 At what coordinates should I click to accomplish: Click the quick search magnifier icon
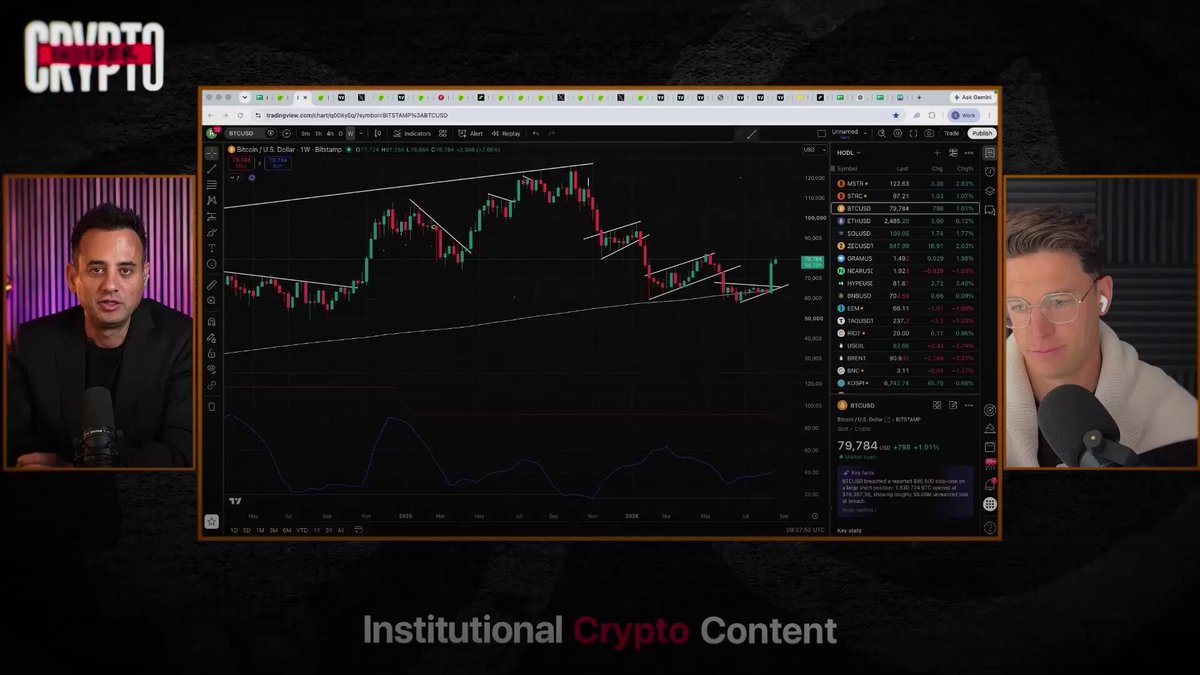(881, 133)
